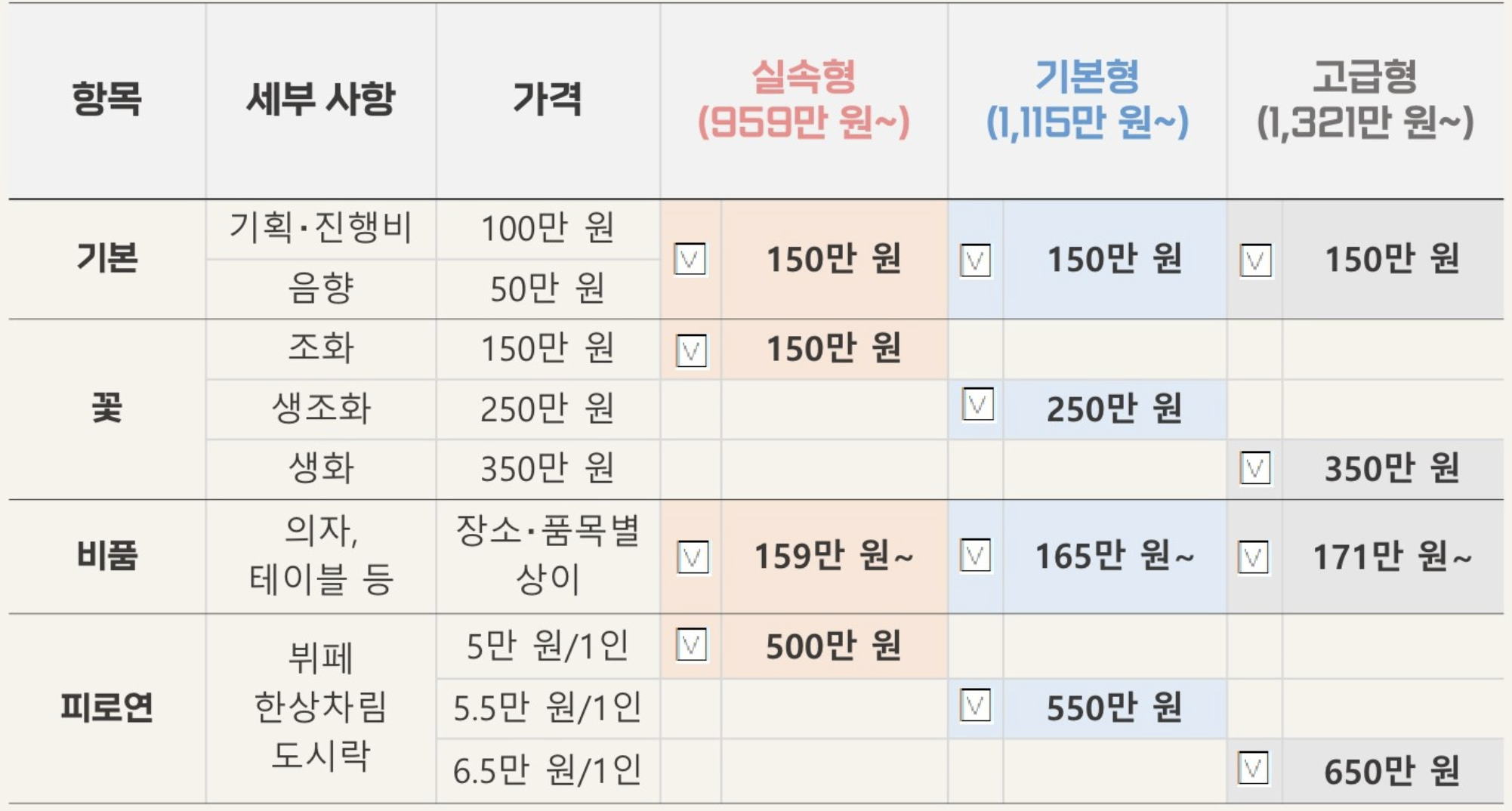The width and height of the screenshot is (1512, 811).
Task: Check 고급형 피로연 650만 원 box
Action: [x=1253, y=769]
